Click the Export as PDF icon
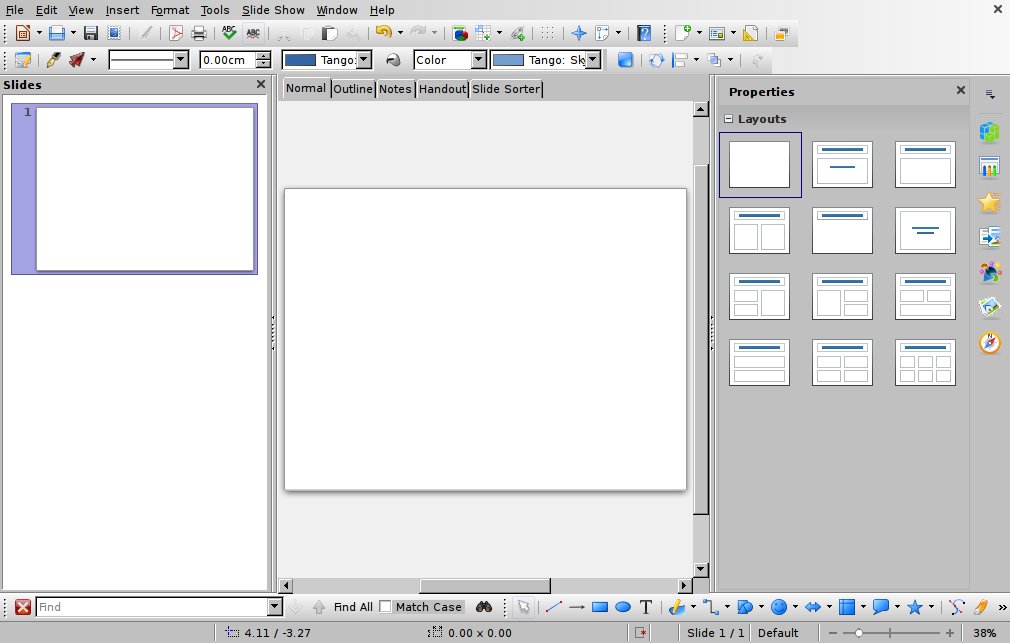 (x=176, y=33)
